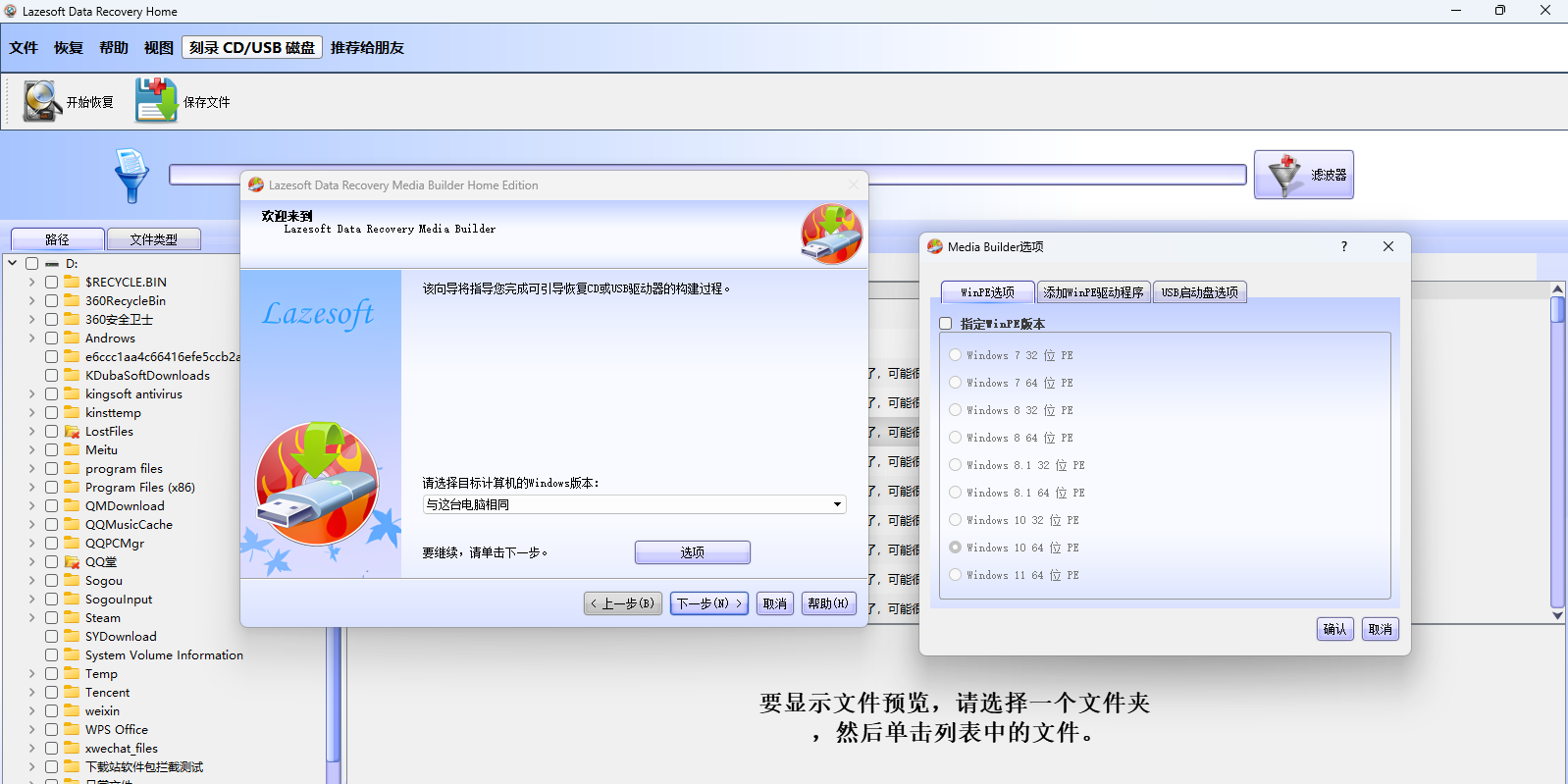This screenshot has width=1568, height=784.
Task: Click 帮助(H) in the wizard
Action: (x=829, y=603)
